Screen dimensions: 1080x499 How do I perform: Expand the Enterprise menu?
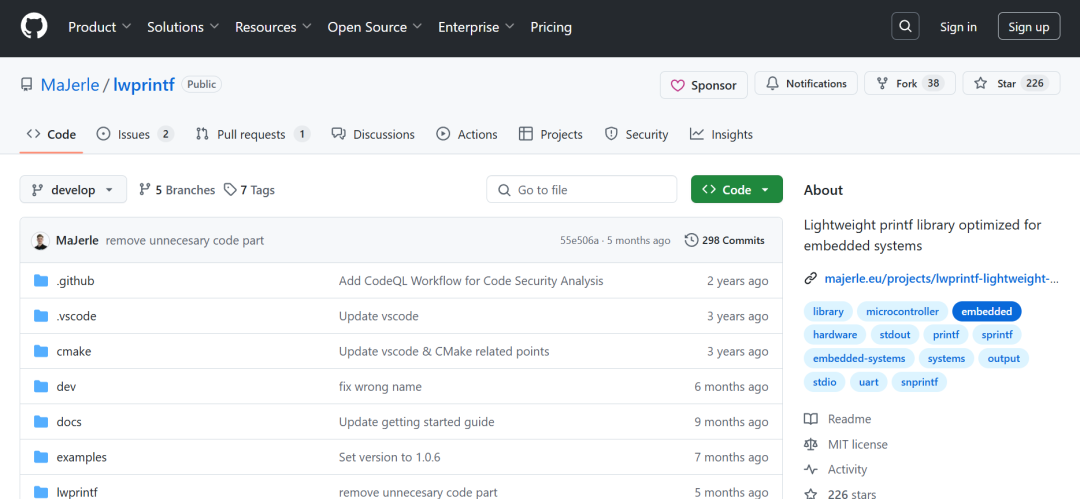(476, 27)
